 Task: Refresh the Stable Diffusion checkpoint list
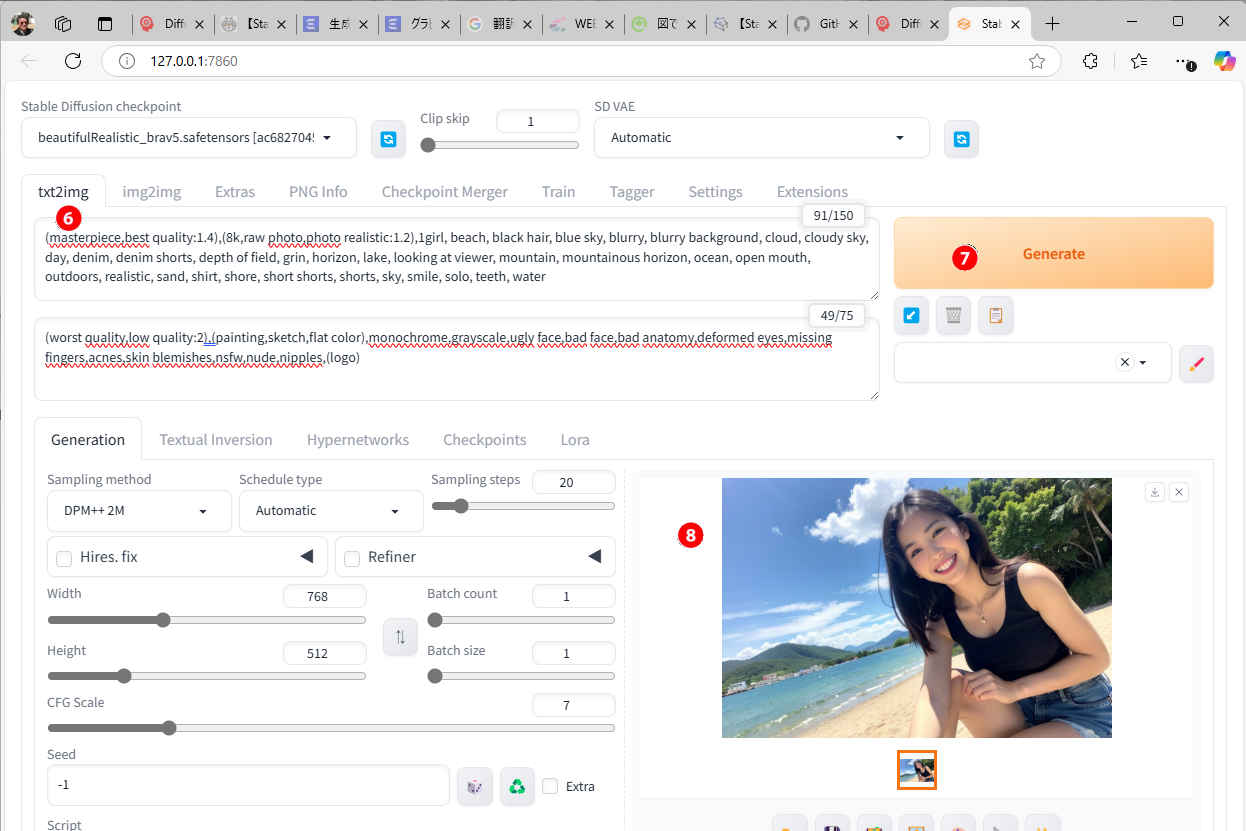[x=388, y=139]
